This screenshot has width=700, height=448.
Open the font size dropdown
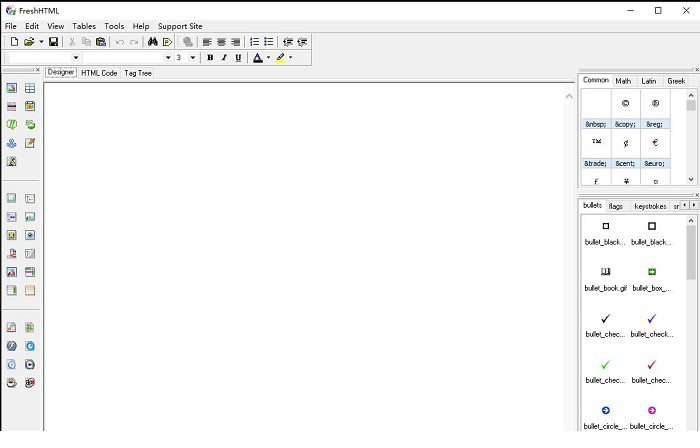193,58
